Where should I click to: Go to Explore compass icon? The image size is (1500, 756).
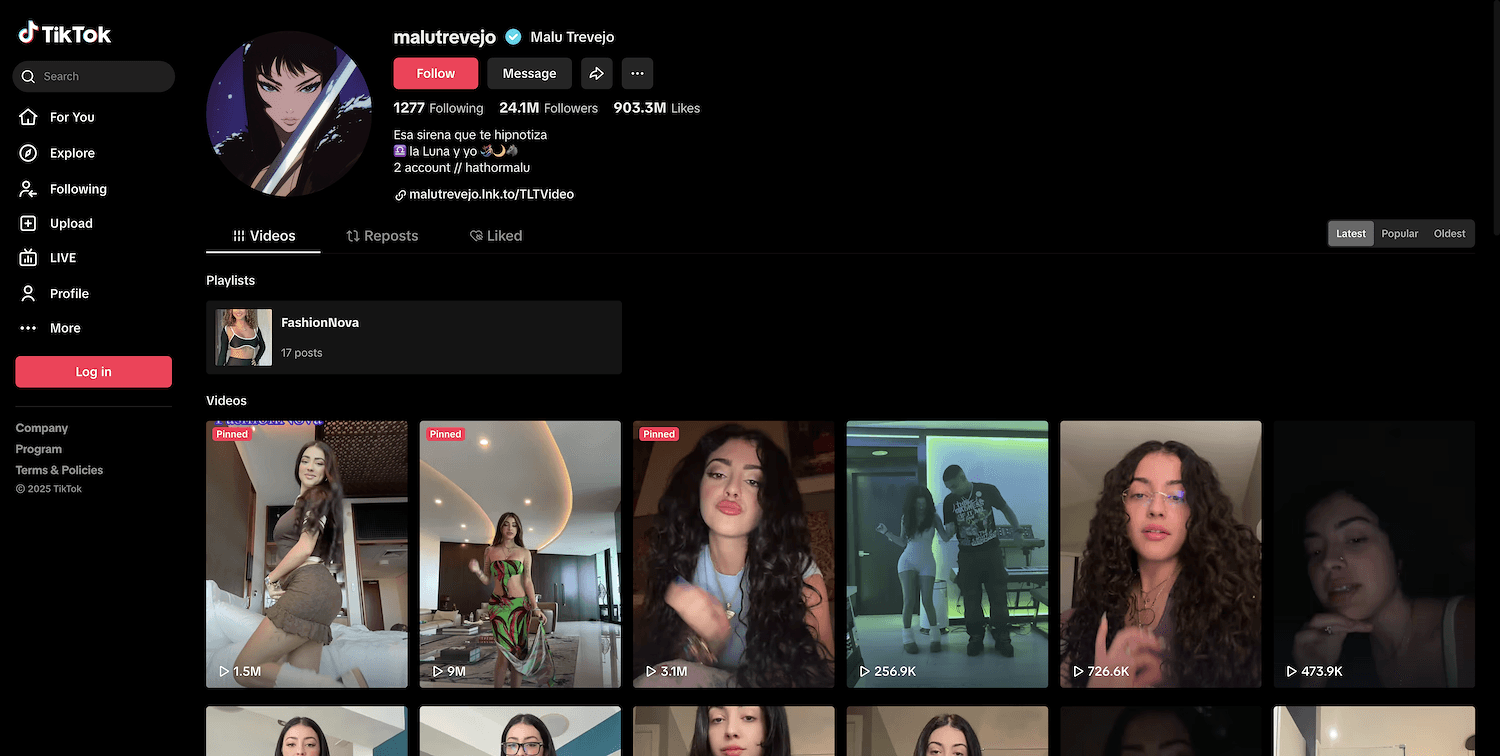[29, 153]
